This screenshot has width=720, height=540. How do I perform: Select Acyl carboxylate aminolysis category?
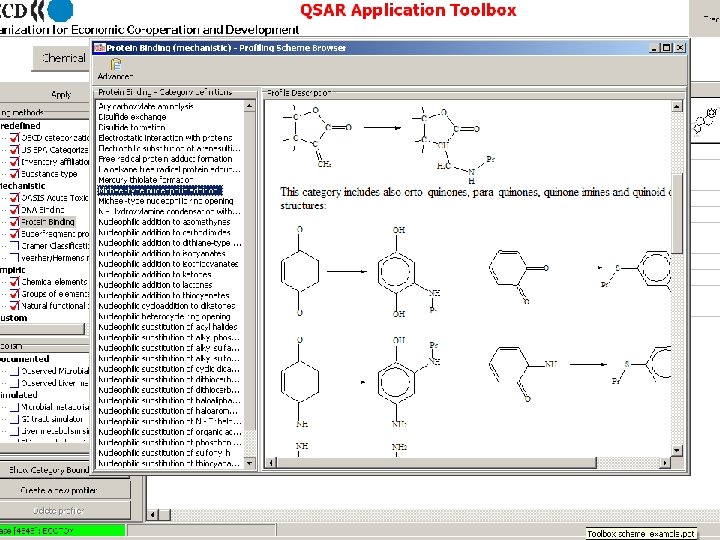pyautogui.click(x=146, y=107)
